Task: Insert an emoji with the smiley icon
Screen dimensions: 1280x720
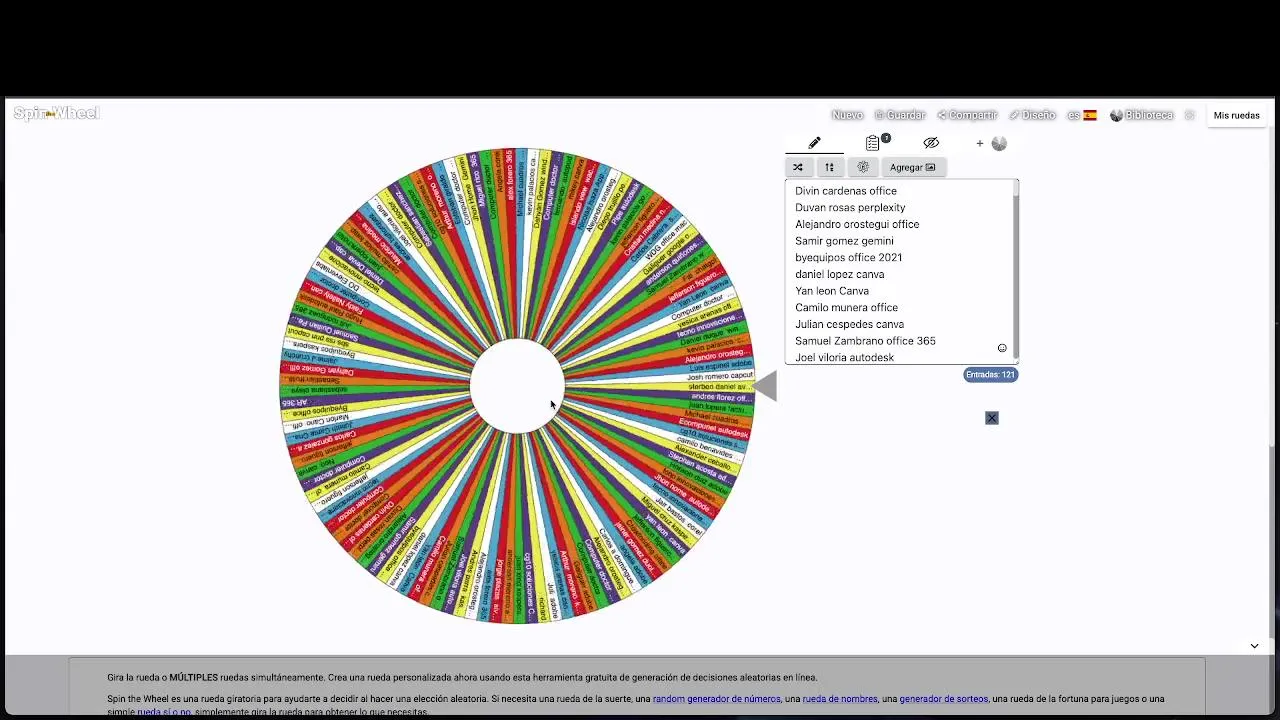Action: [x=1002, y=348]
